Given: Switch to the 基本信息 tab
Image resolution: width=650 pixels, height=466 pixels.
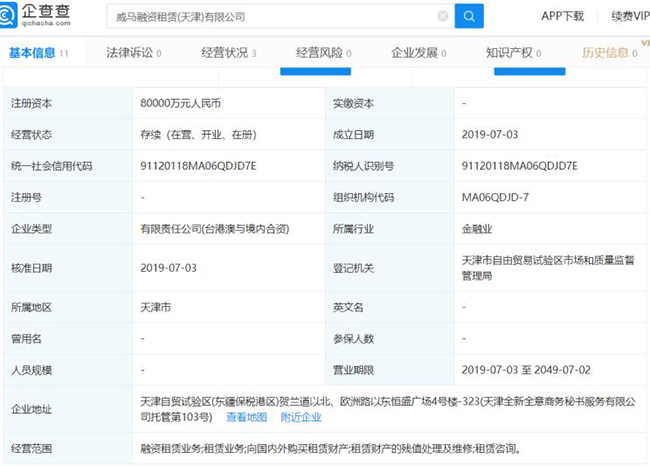Looking at the screenshot, I should (39, 53).
